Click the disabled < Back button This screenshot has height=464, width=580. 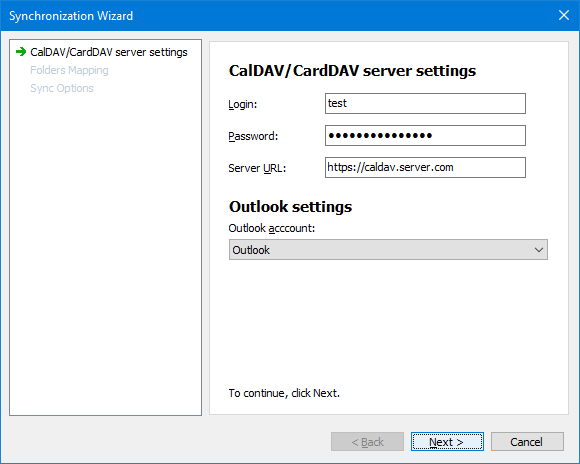coord(367,442)
